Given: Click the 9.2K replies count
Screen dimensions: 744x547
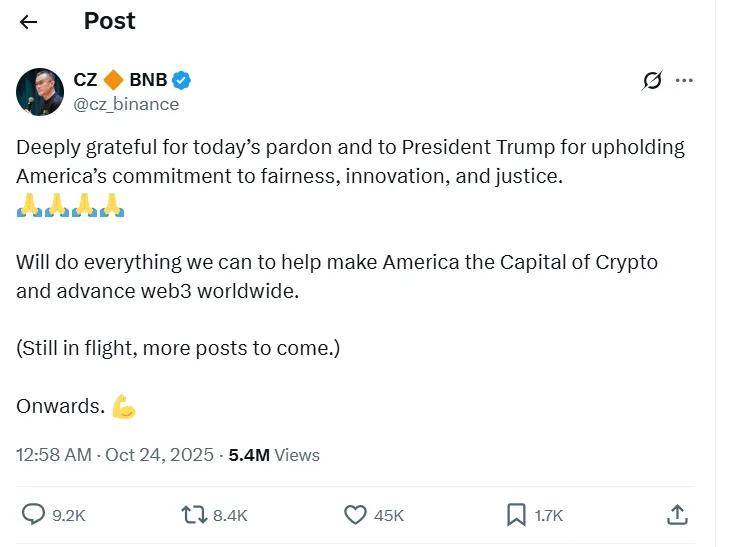Looking at the screenshot, I should pos(69,516).
